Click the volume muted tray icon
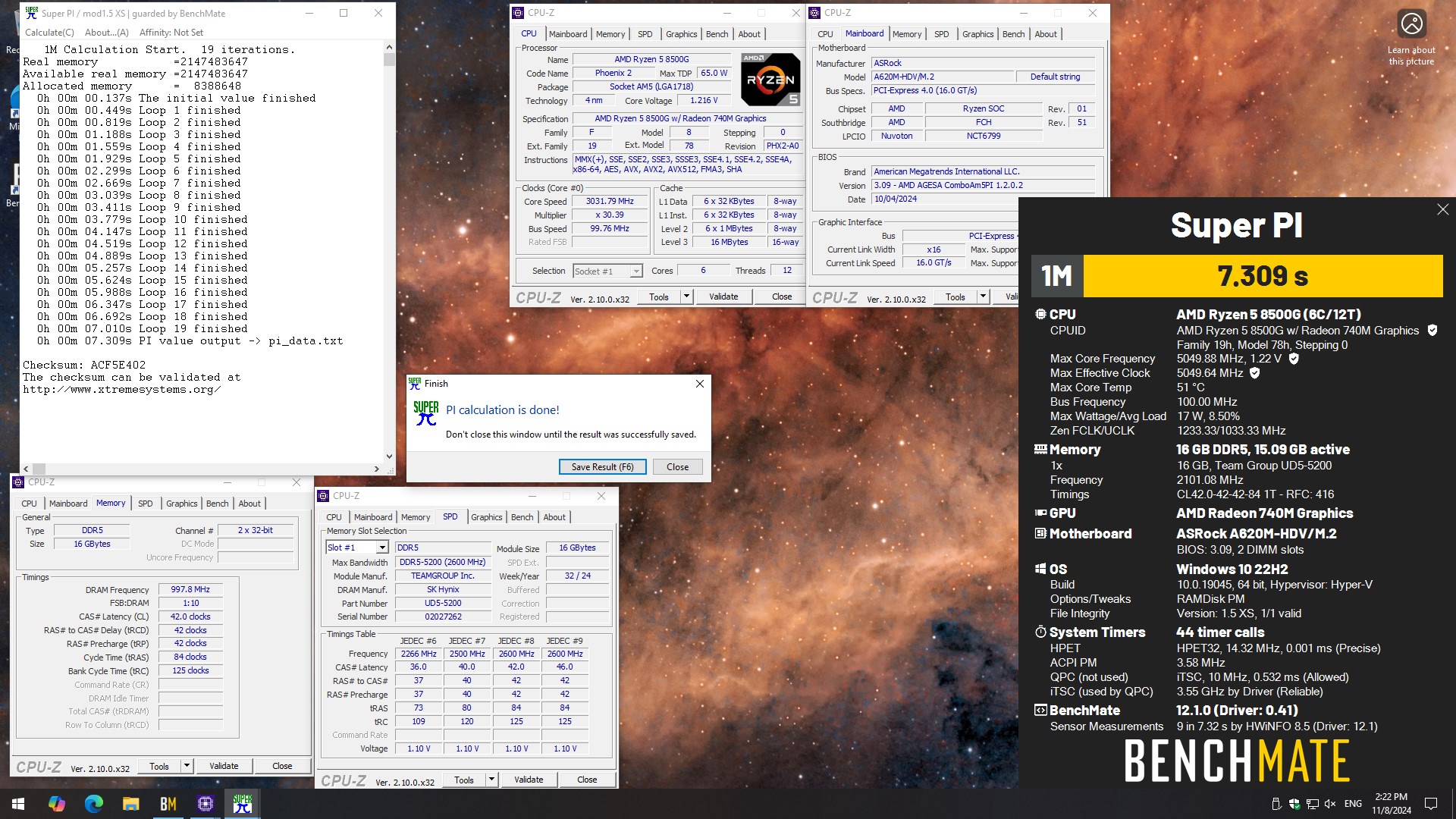 (1332, 804)
